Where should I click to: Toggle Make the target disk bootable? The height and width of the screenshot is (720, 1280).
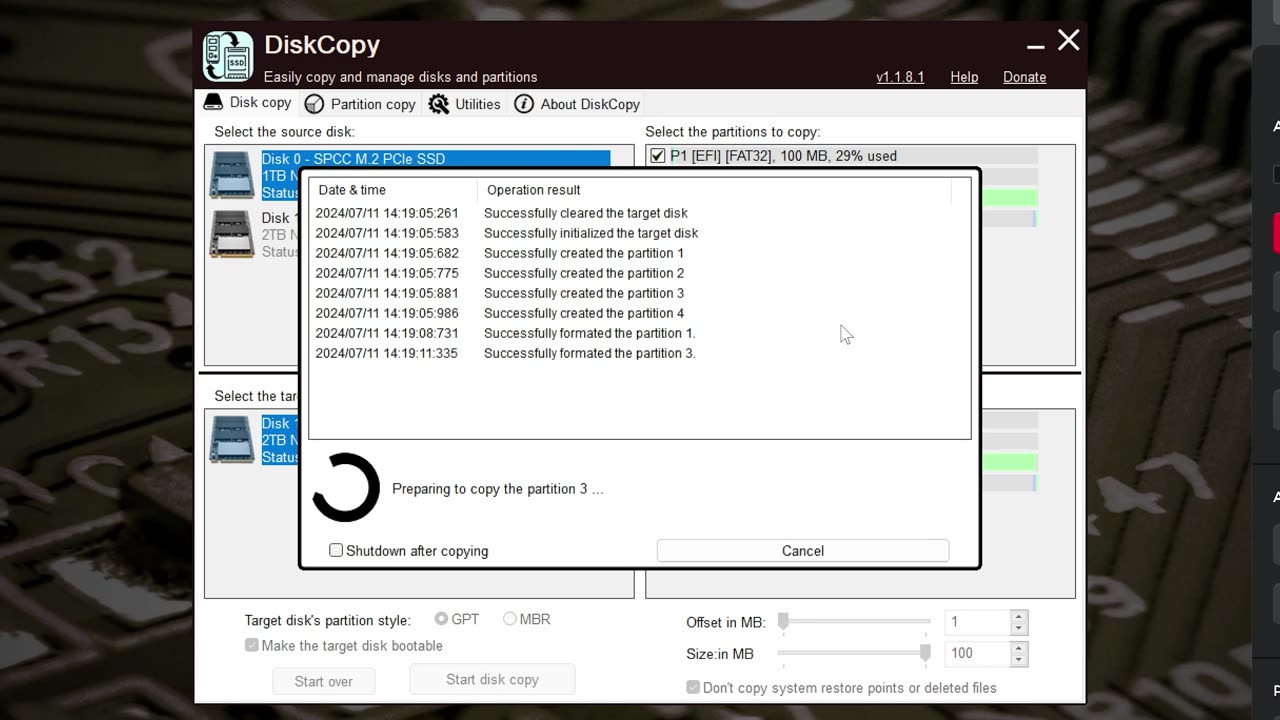tap(252, 646)
